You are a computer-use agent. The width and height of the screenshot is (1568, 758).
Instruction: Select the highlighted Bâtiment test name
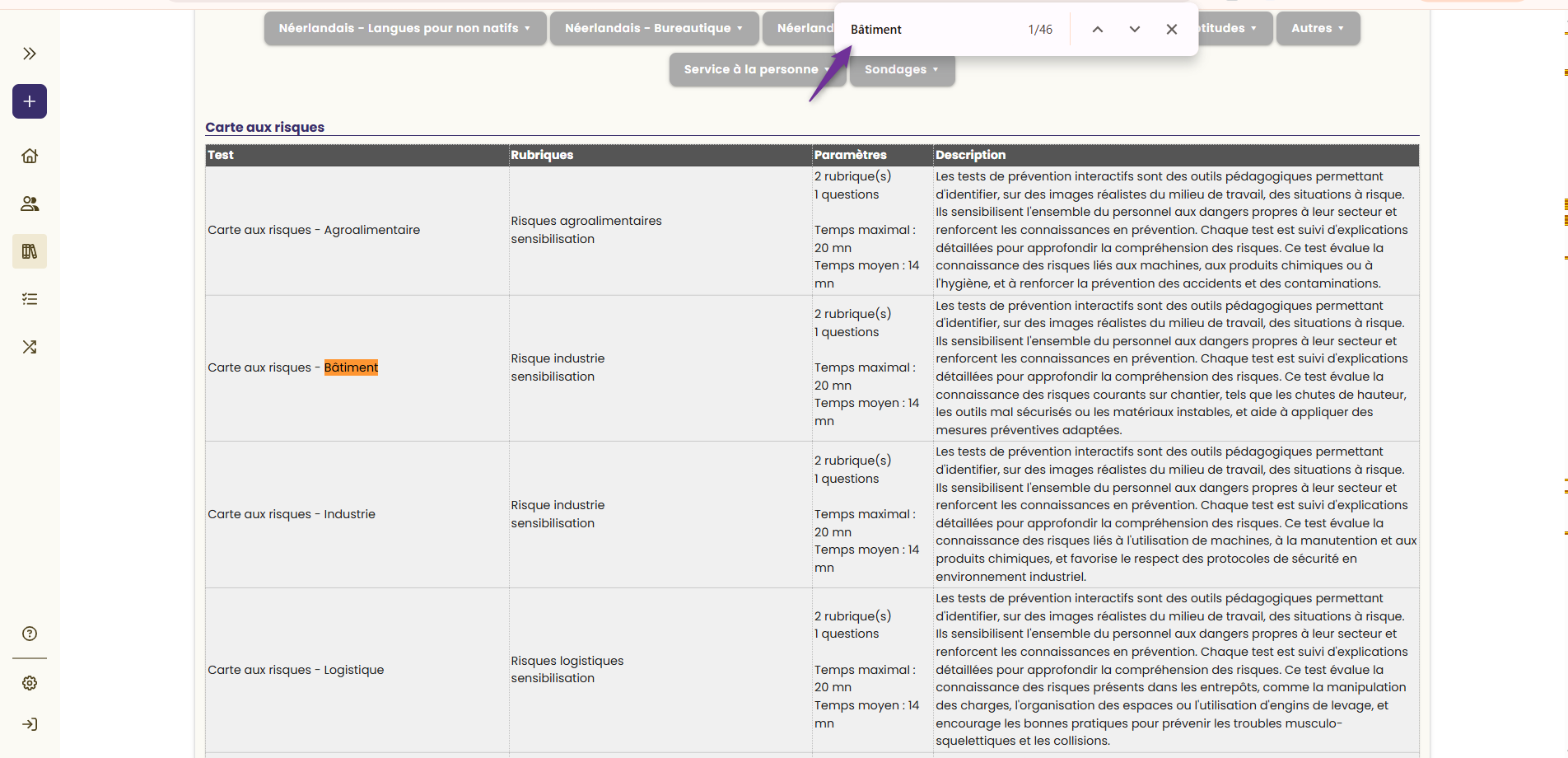[x=351, y=367]
